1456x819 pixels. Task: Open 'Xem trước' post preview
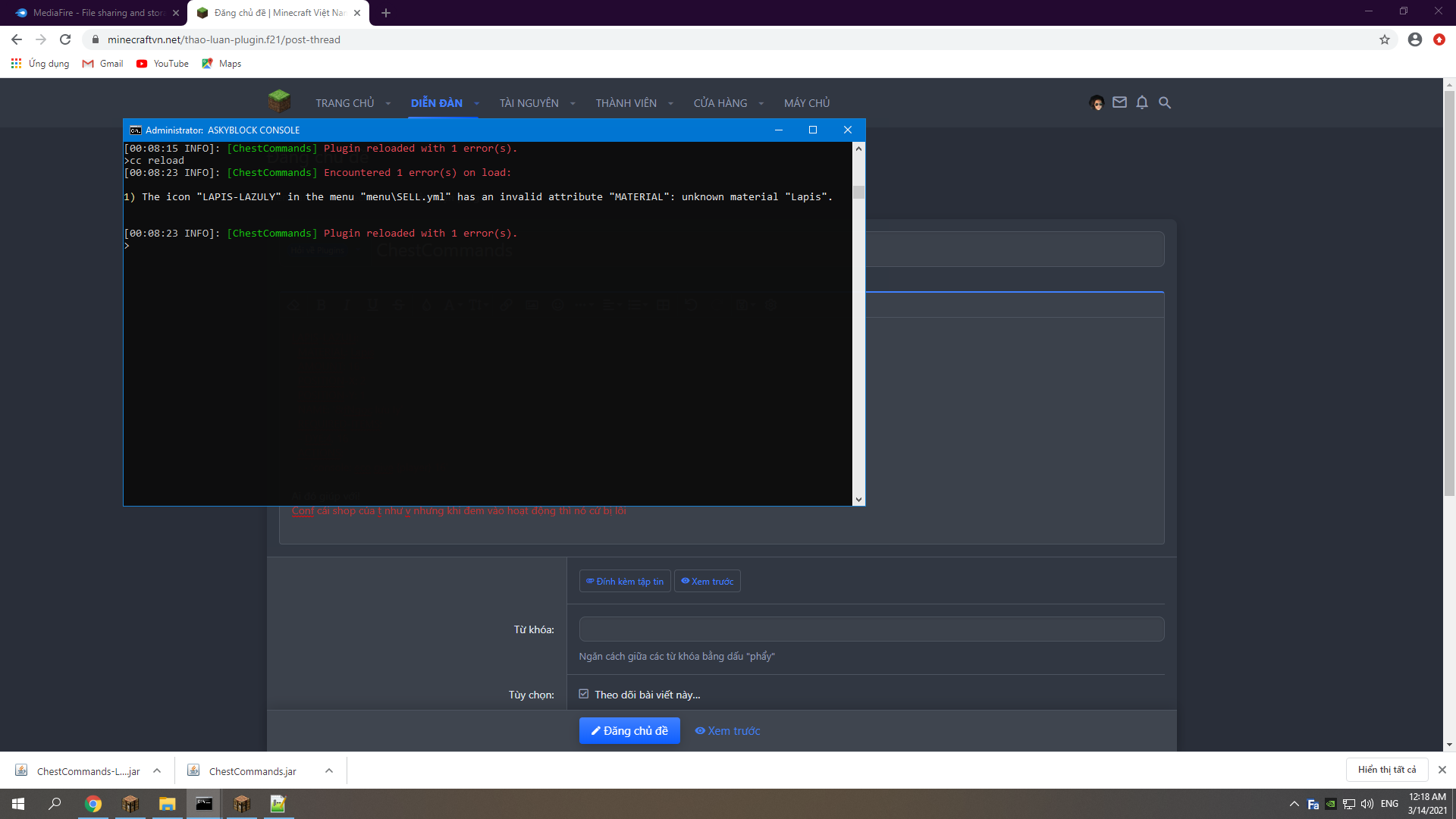pos(726,730)
